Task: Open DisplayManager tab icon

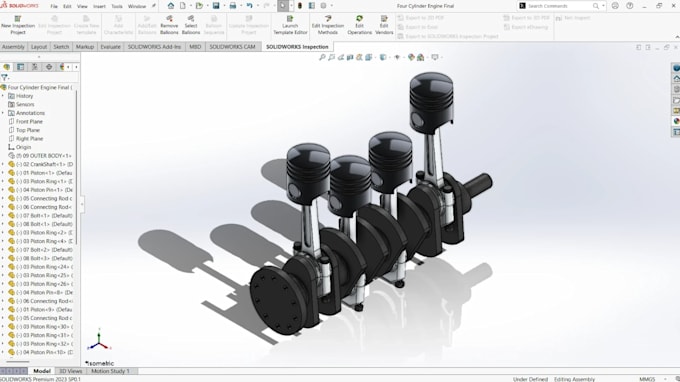Action: tap(62, 67)
